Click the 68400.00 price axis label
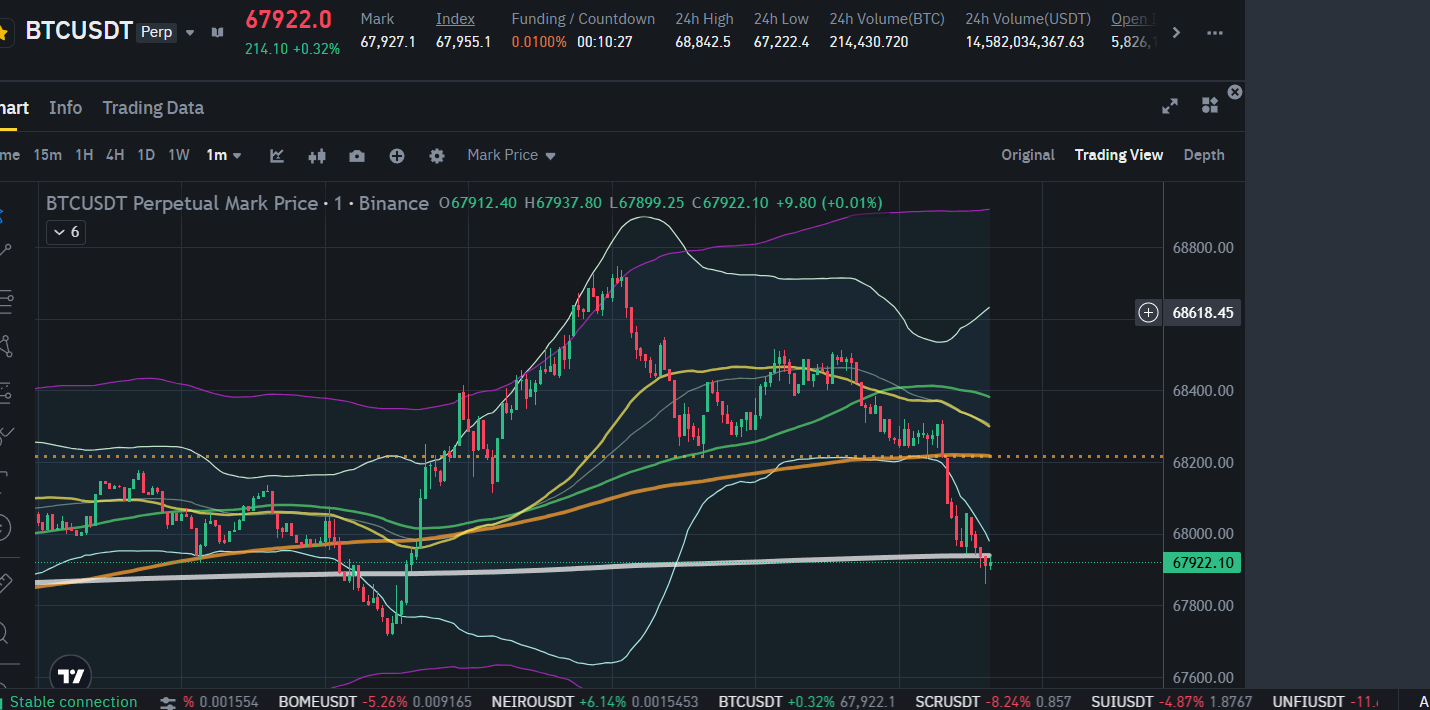Viewport: 1430px width, 710px height. point(1202,391)
